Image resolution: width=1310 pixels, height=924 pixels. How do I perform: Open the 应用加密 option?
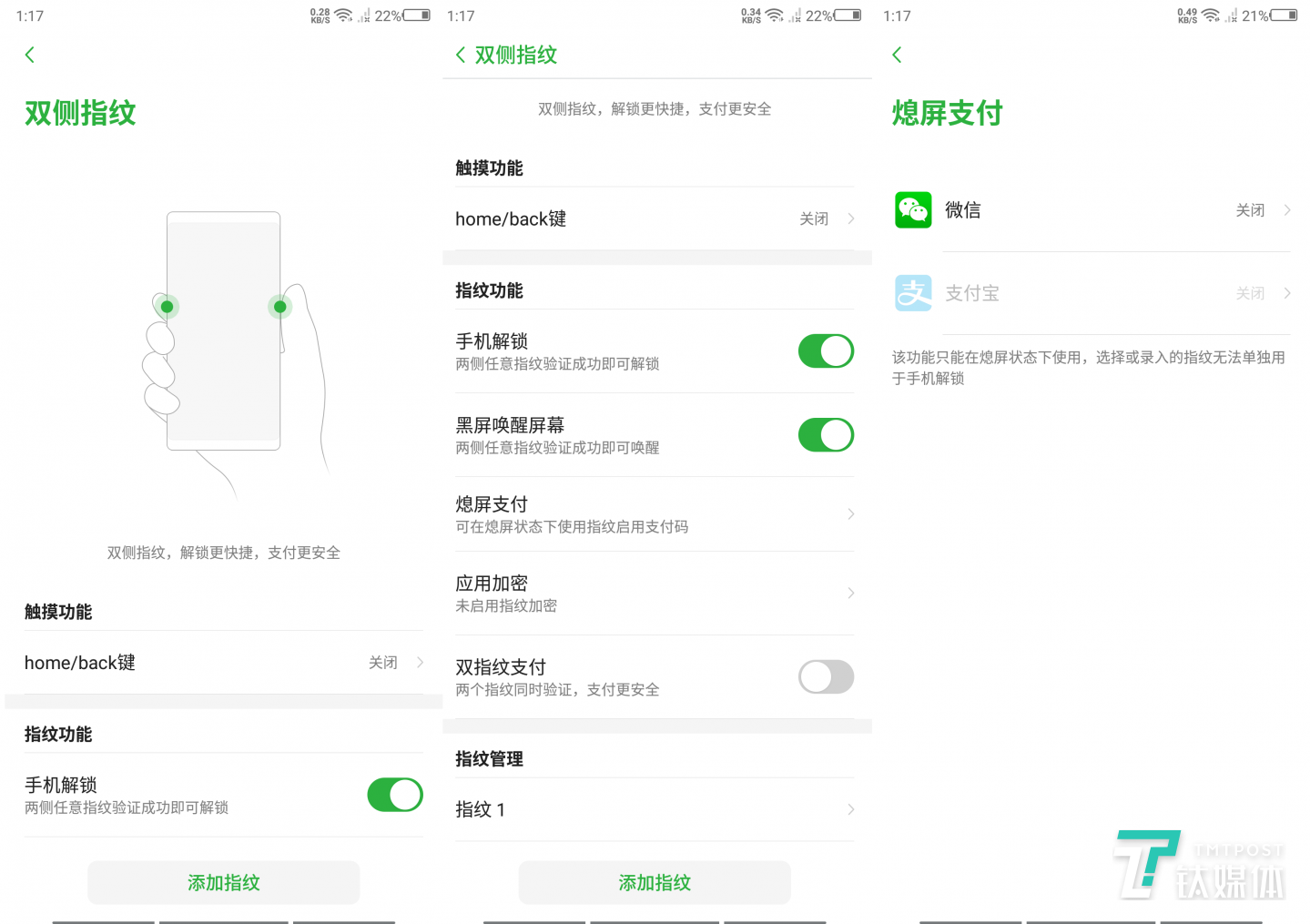pyautogui.click(x=655, y=593)
